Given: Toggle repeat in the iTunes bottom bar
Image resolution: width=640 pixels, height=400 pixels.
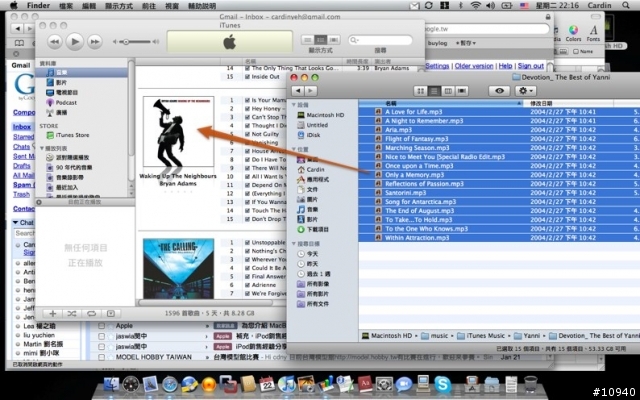Looking at the screenshot, I should coord(91,313).
